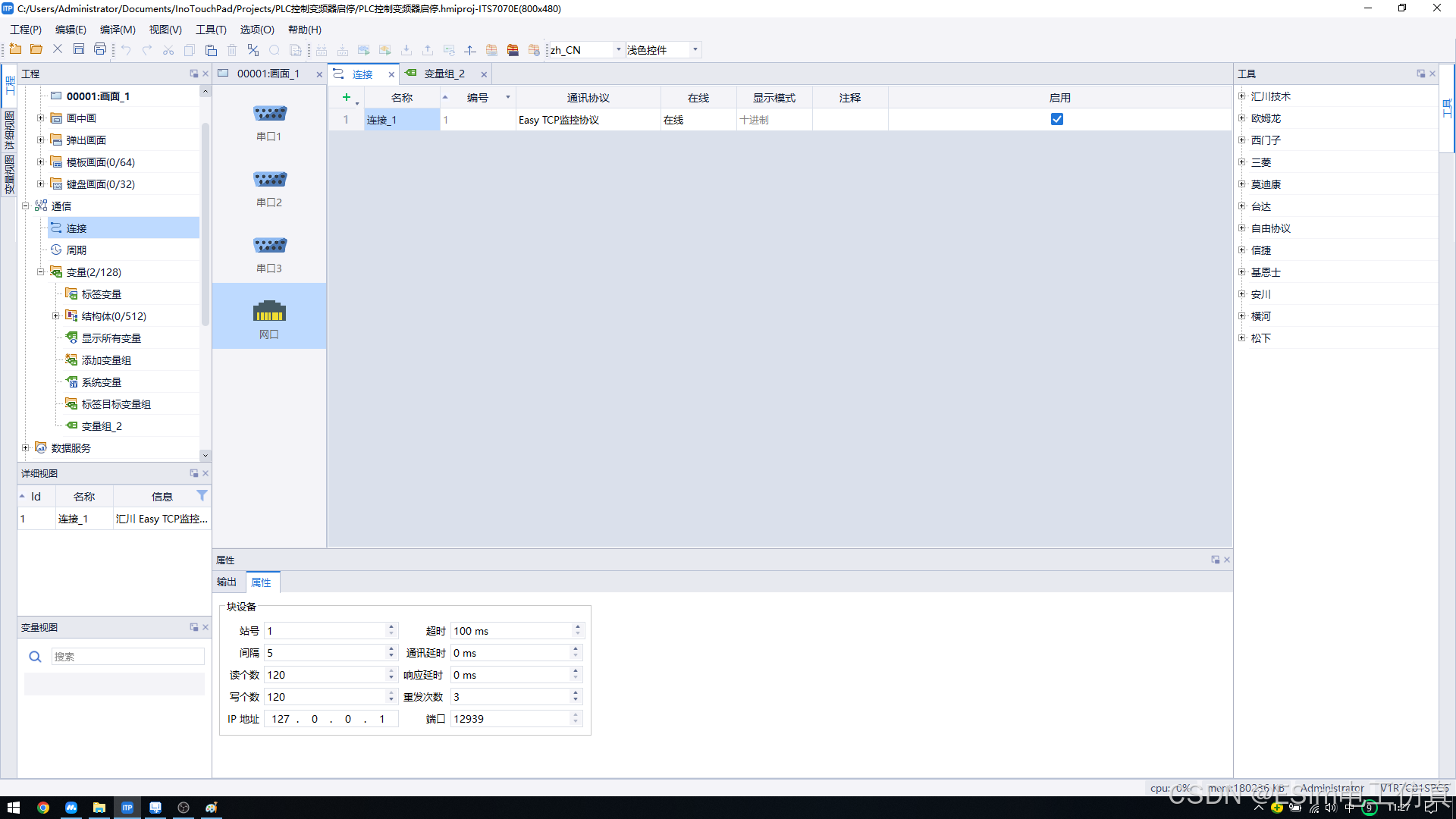Image resolution: width=1456 pixels, height=819 pixels.
Task: Click the Windows Start button
Action: (x=14, y=808)
